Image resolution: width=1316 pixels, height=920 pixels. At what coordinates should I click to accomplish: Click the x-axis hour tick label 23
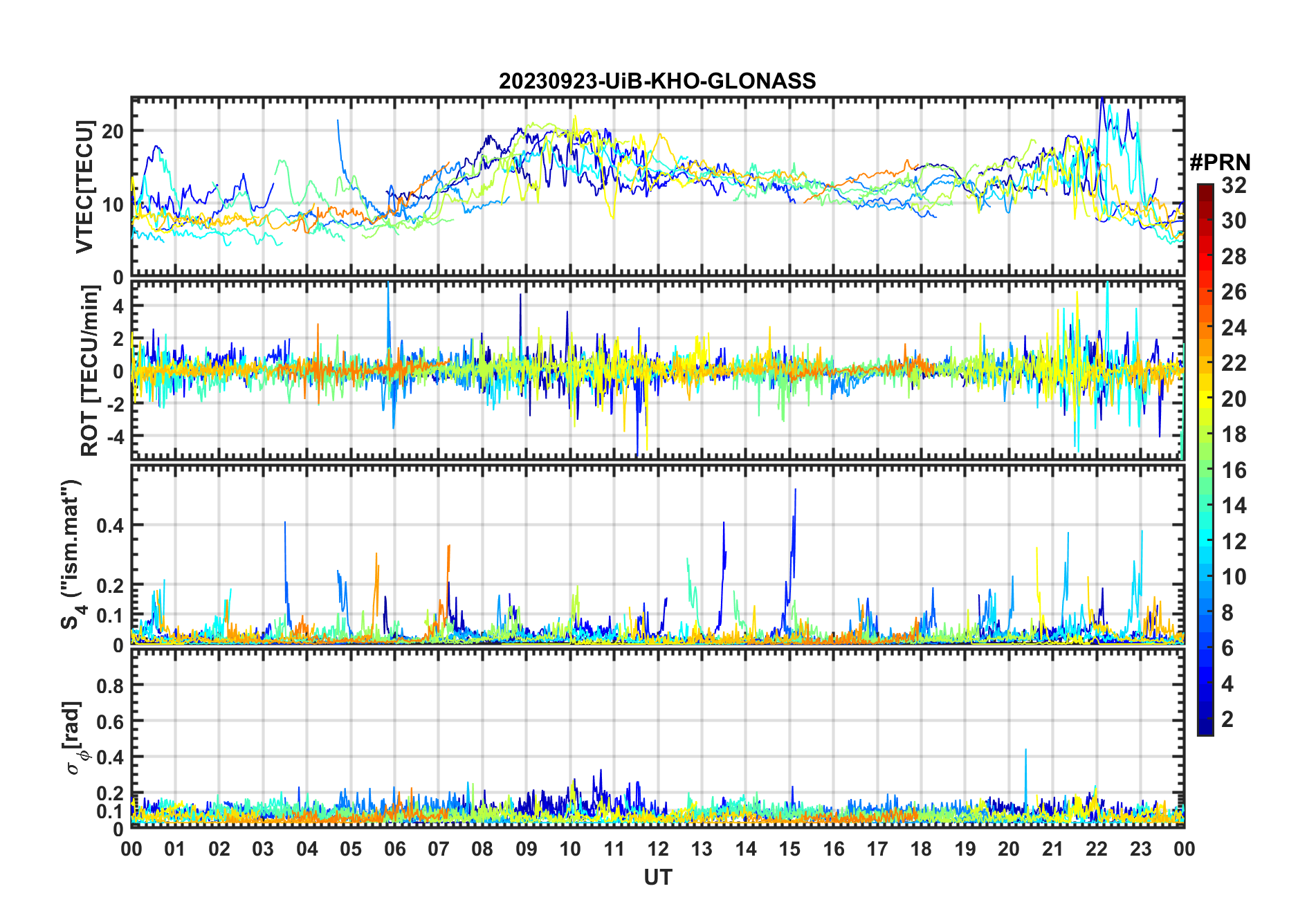point(1140,849)
